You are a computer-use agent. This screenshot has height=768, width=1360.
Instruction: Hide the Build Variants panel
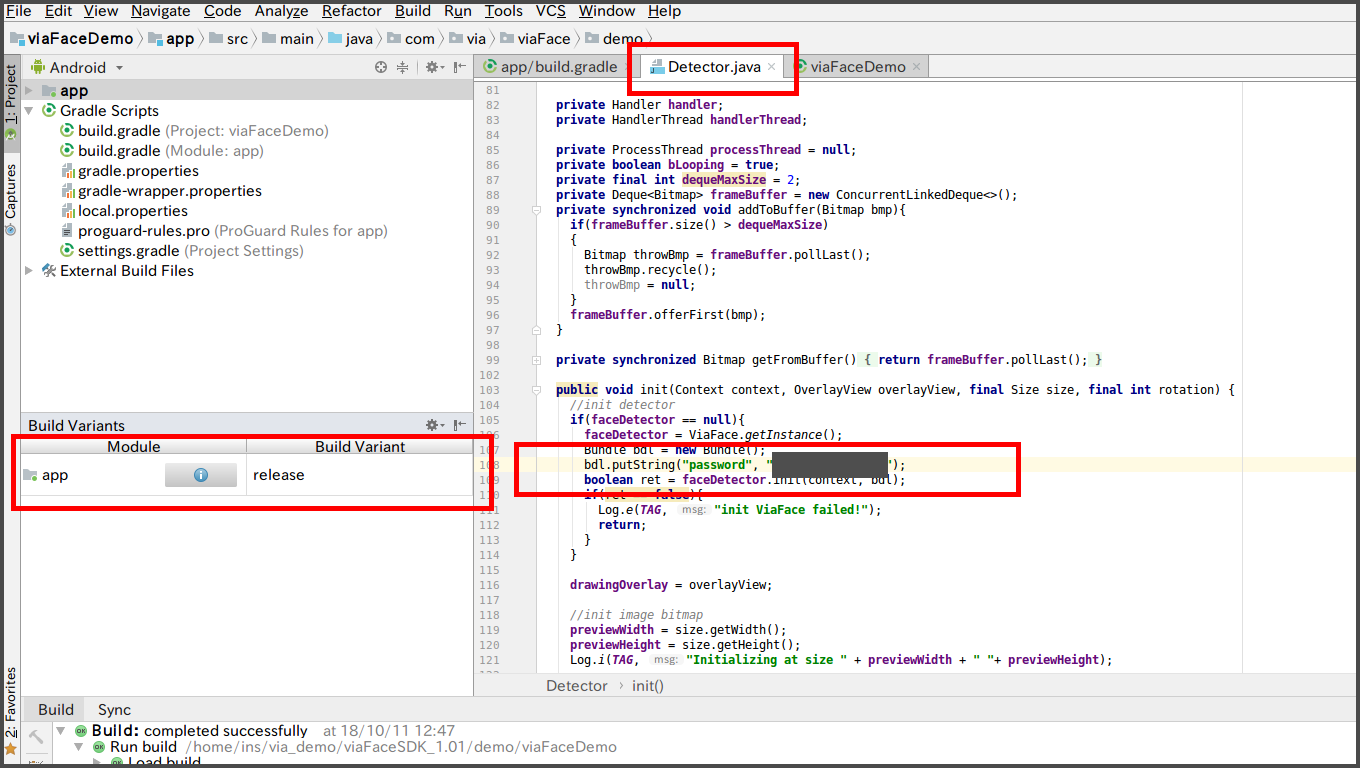[459, 425]
